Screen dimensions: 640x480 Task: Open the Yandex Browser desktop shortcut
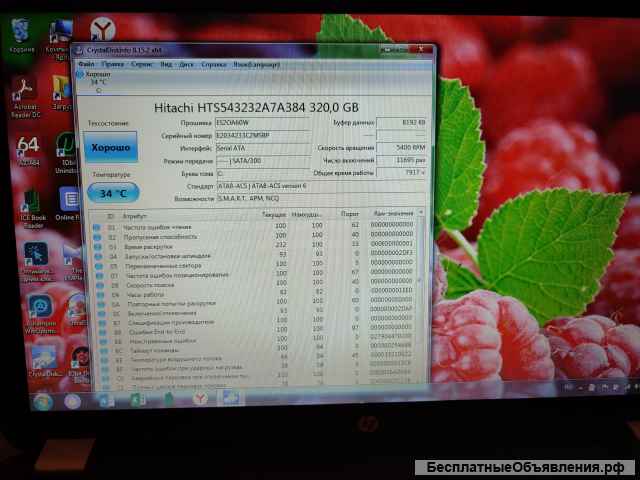coord(102,28)
